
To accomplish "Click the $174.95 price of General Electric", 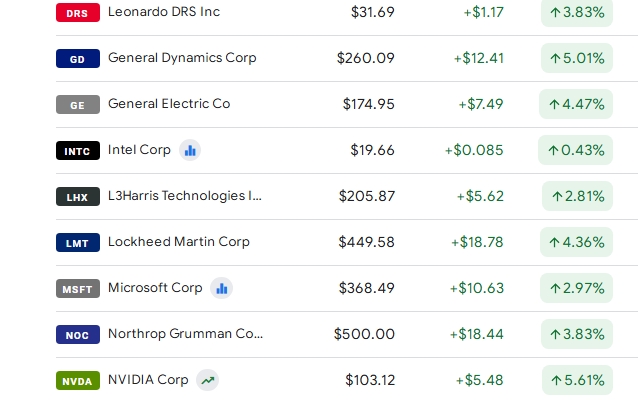I will 369,104.
